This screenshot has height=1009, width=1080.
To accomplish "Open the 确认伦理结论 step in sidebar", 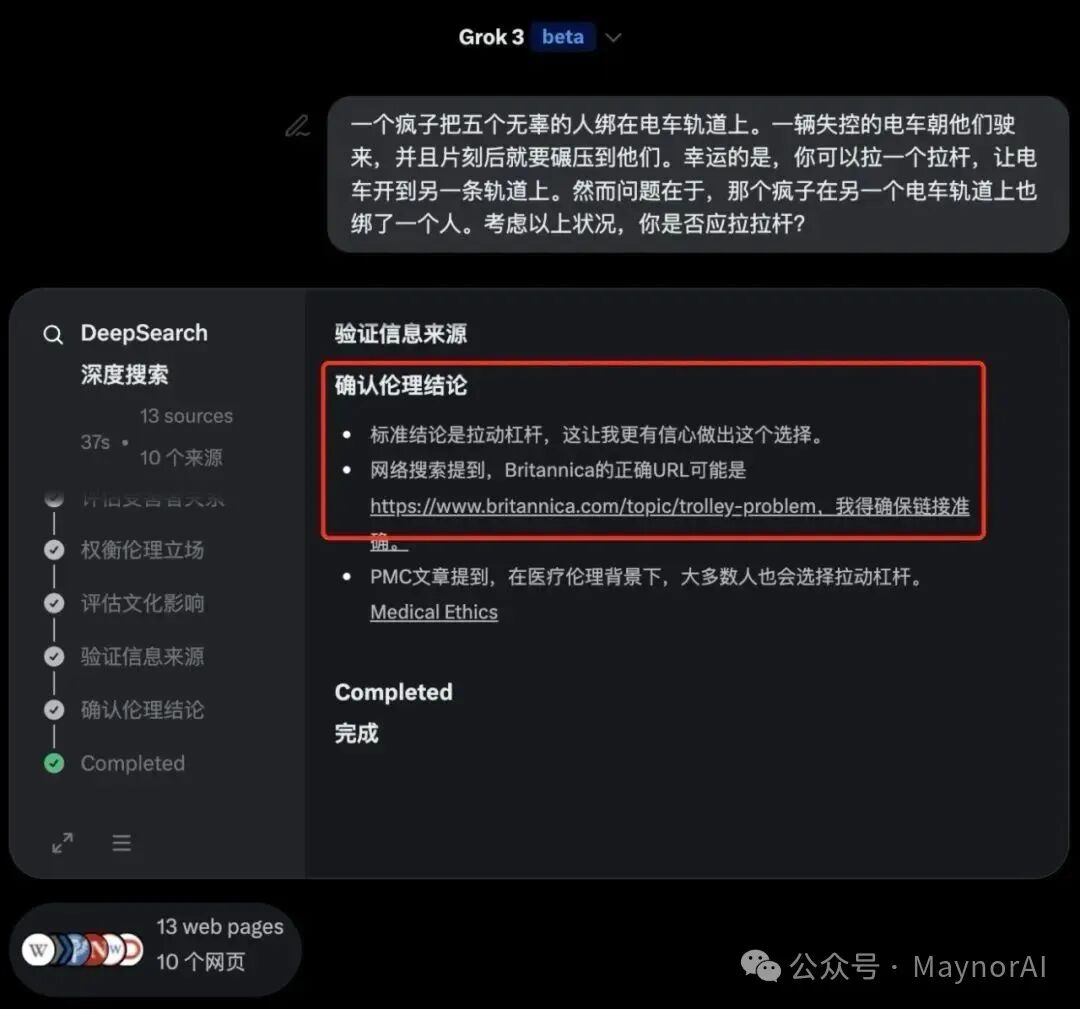I will (x=143, y=710).
